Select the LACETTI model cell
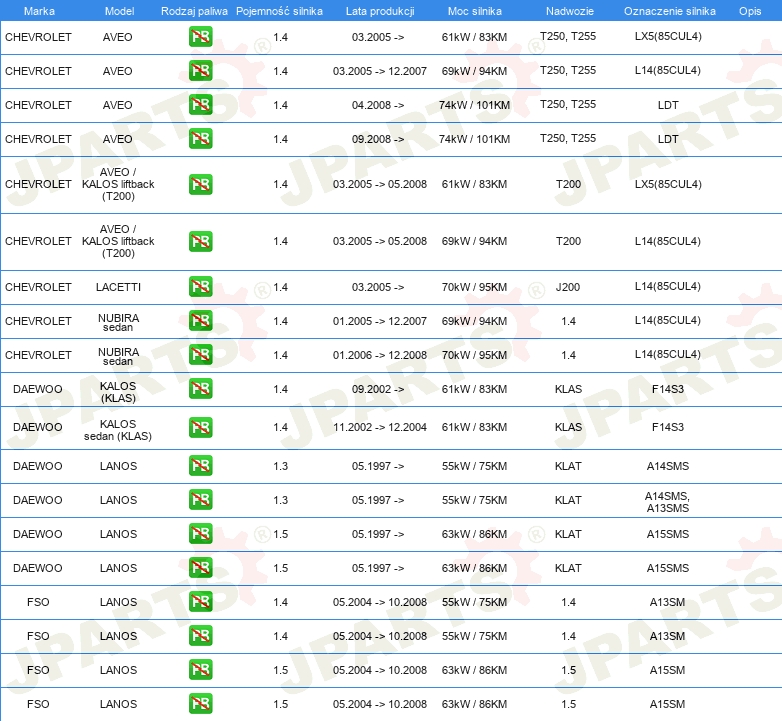The width and height of the screenshot is (782, 721). click(x=118, y=287)
